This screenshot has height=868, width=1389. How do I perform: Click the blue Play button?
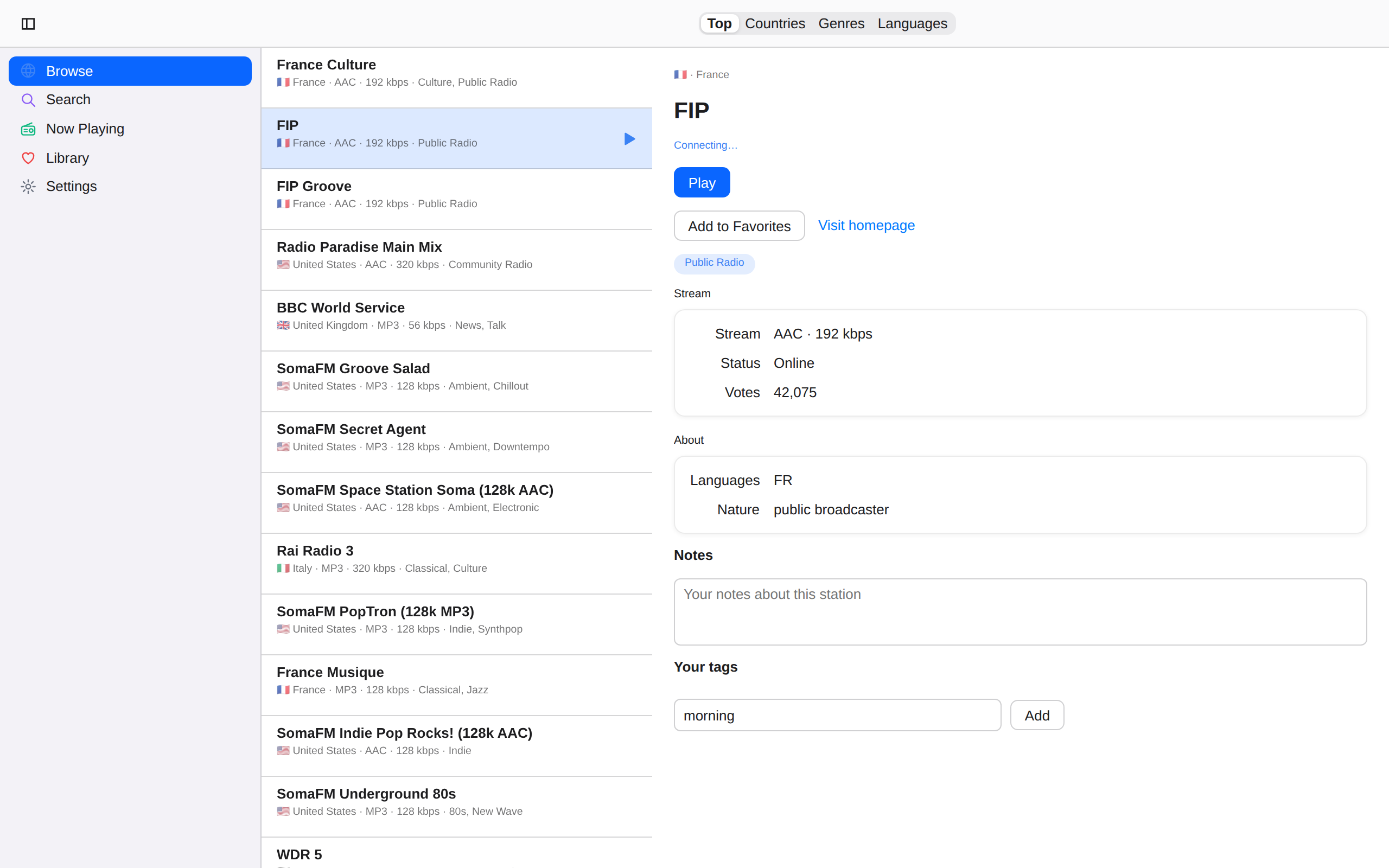coord(702,183)
